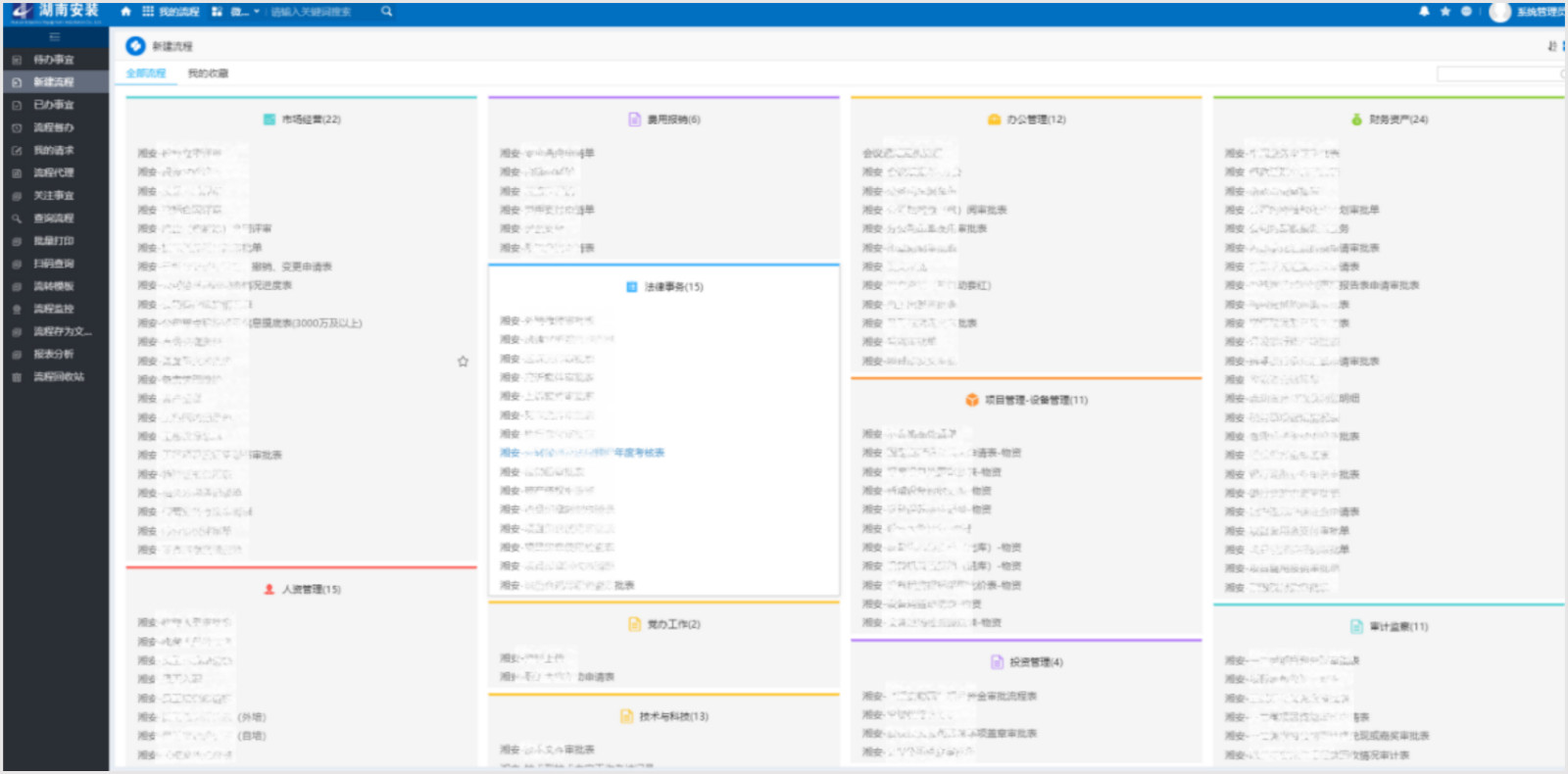This screenshot has width=1568, height=774.
Task: Click the 财务资产(24) category header
Action: click(x=1390, y=120)
